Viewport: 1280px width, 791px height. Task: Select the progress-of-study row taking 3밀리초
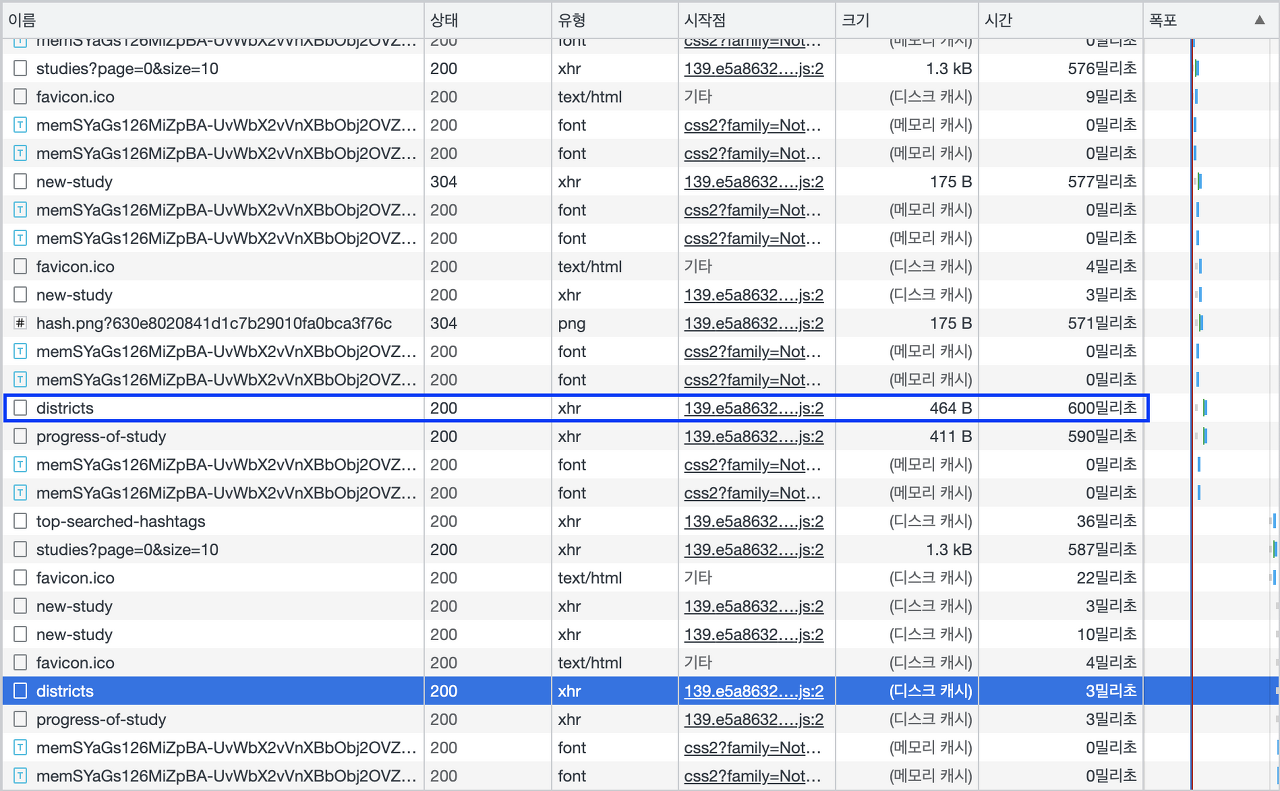coord(101,720)
